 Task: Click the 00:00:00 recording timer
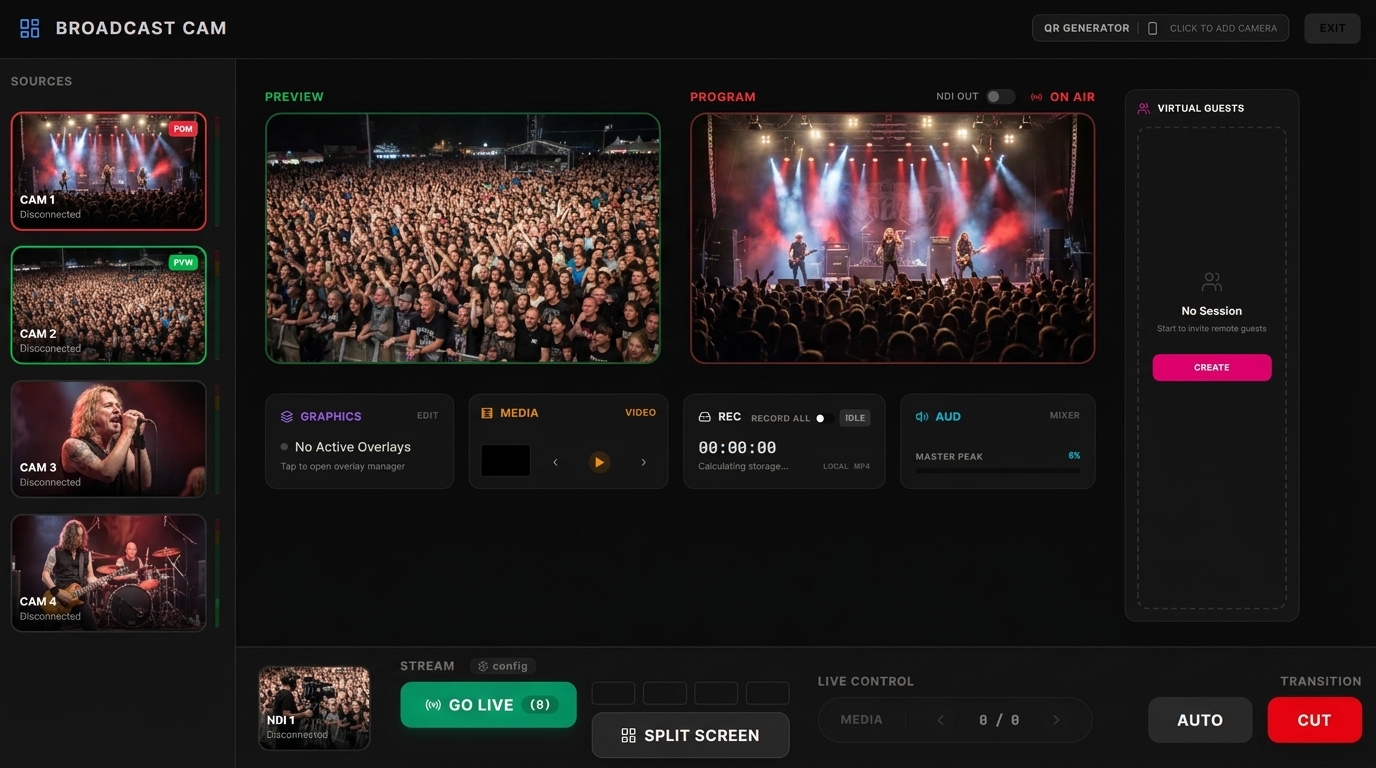737,448
